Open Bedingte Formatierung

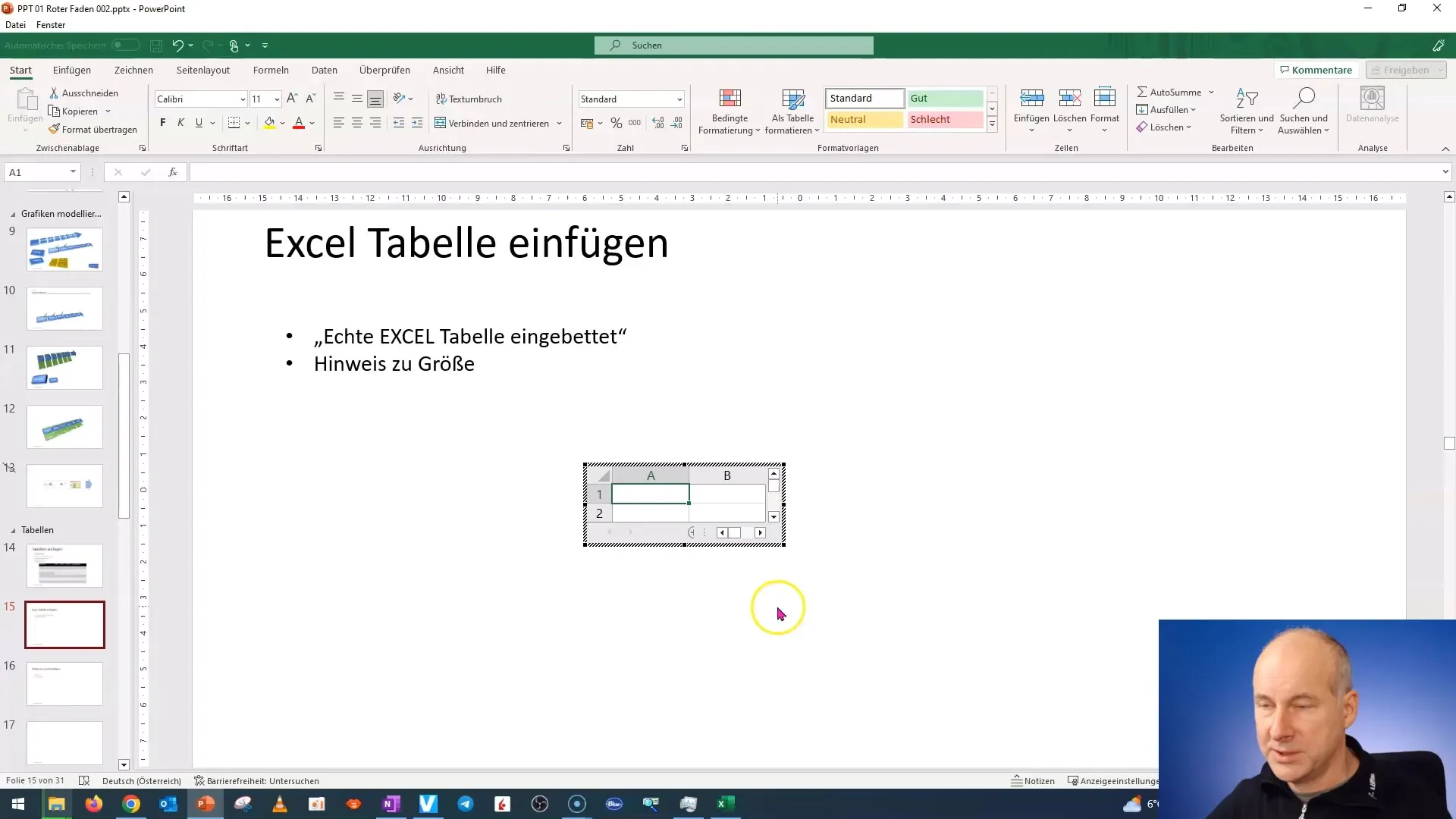click(x=729, y=111)
